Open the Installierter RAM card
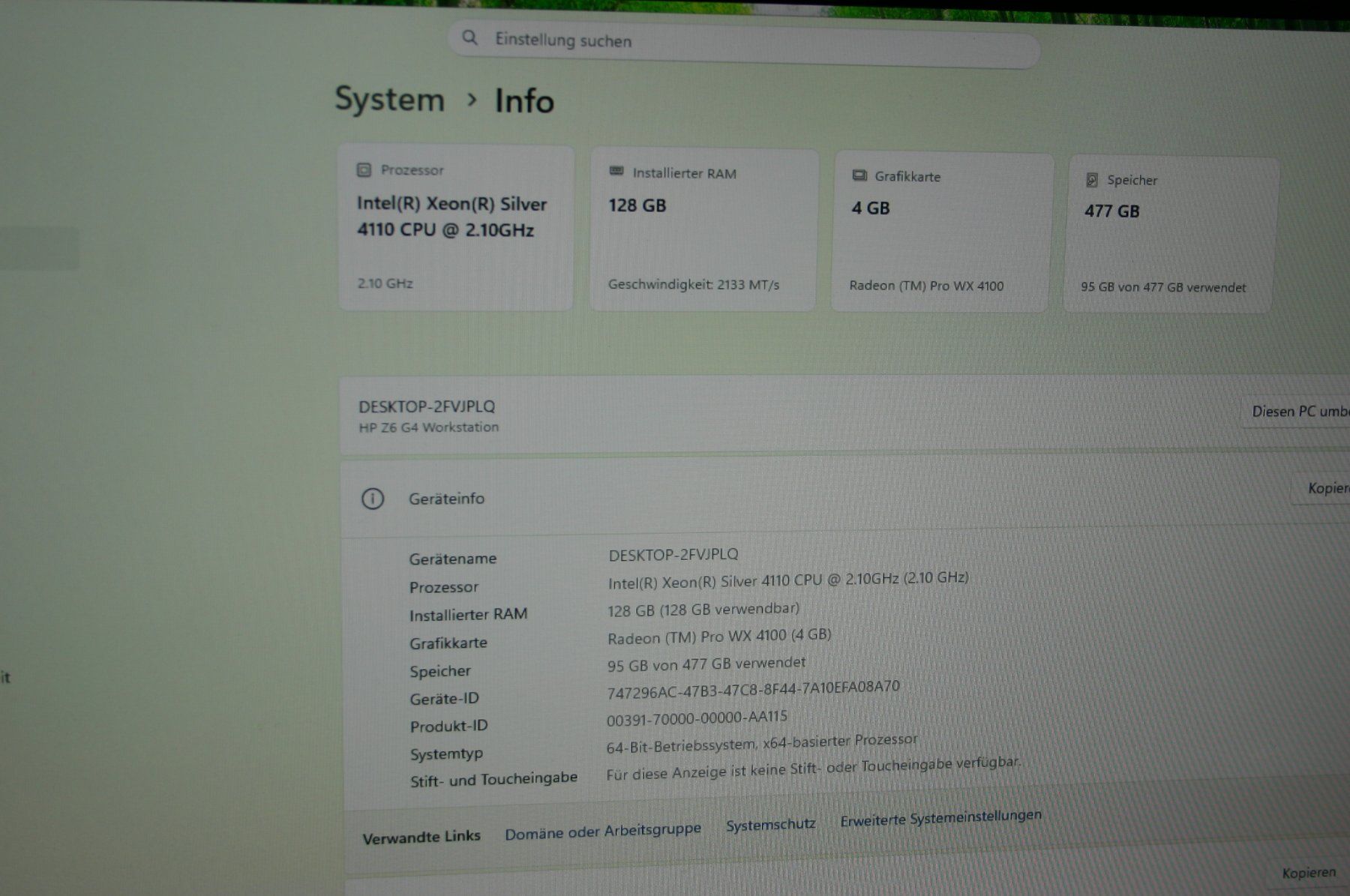 [703, 230]
